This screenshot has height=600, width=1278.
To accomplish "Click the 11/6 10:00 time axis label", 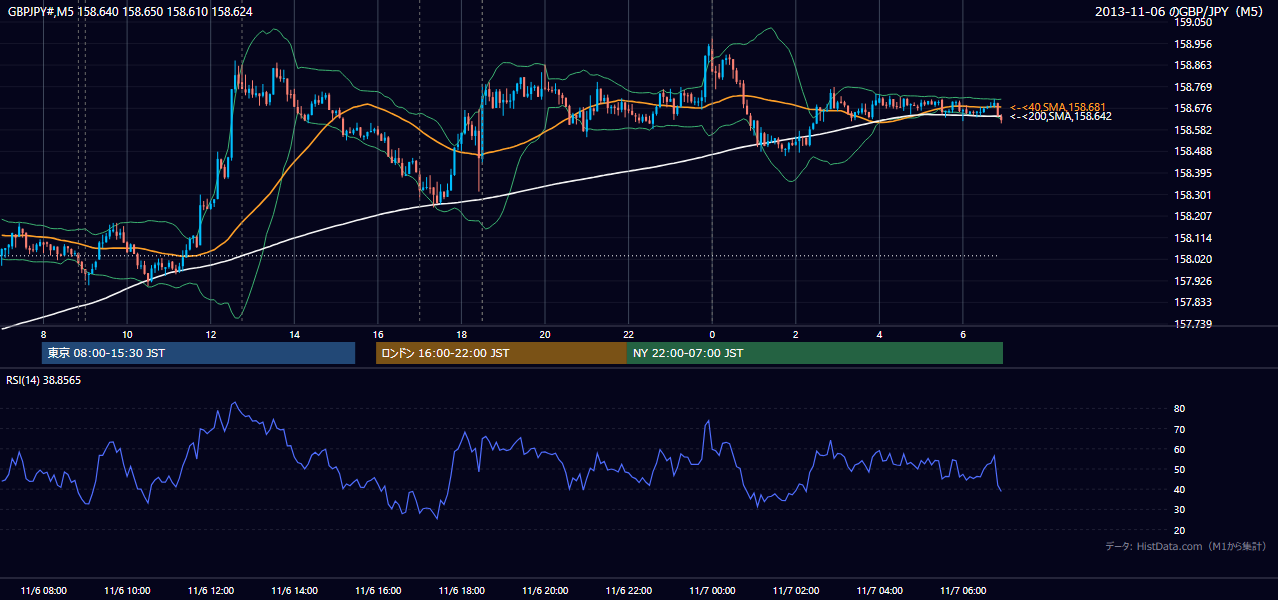I will [x=127, y=591].
